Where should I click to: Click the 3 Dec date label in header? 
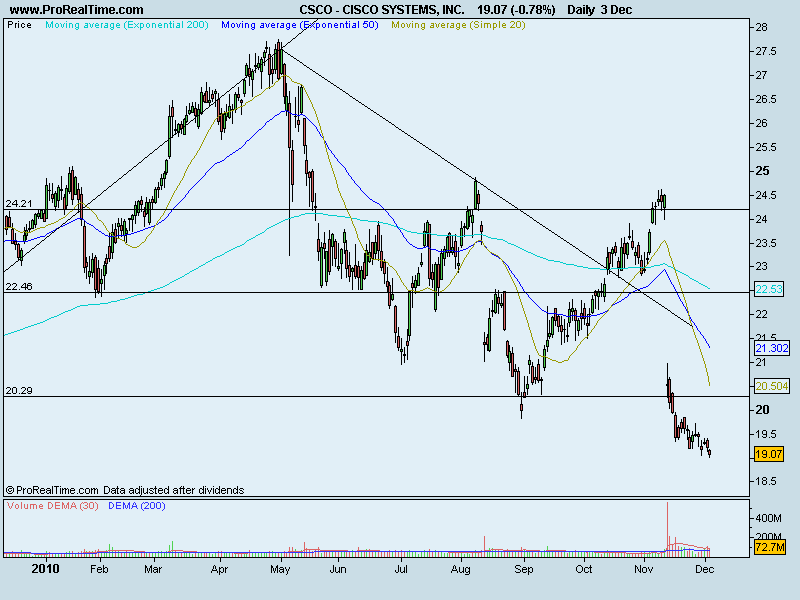pyautogui.click(x=616, y=10)
